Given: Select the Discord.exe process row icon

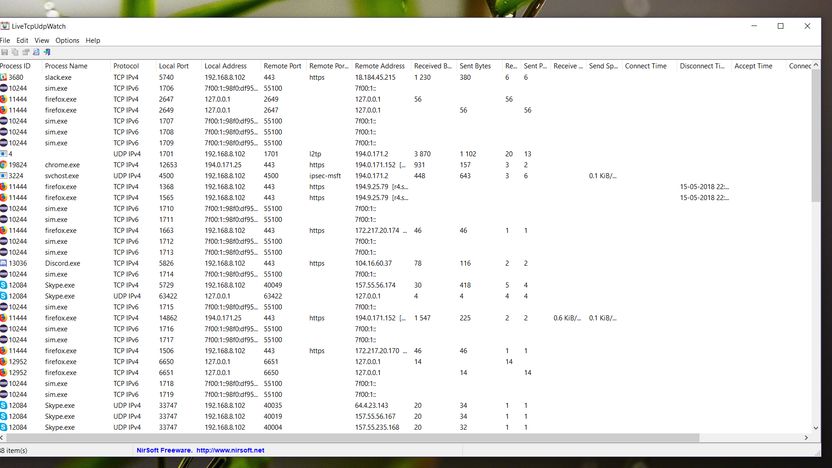Looking at the screenshot, I should point(3,263).
